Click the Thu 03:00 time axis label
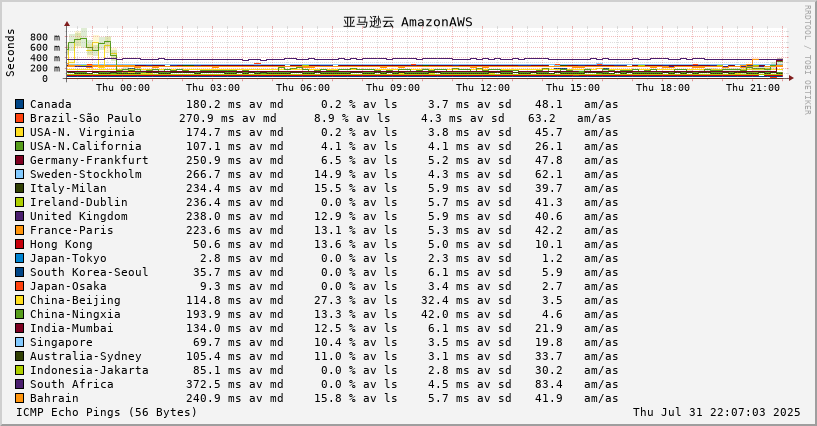 (x=213, y=87)
